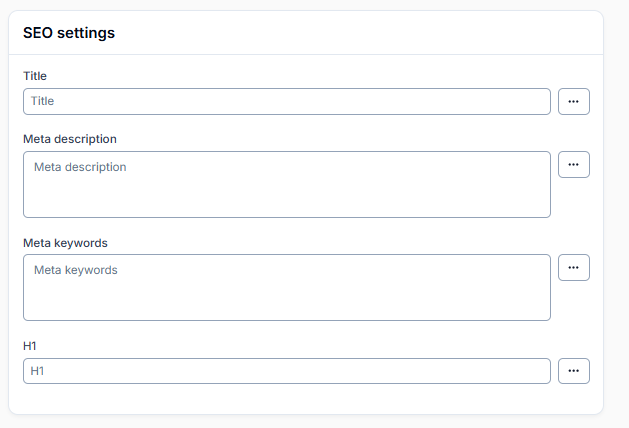Click the H1 field label
The width and height of the screenshot is (629, 428).
click(x=30, y=346)
